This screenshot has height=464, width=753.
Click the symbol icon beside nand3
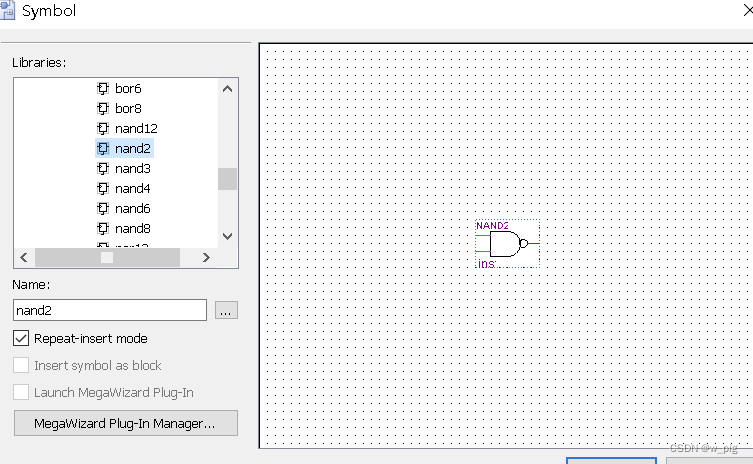(103, 169)
